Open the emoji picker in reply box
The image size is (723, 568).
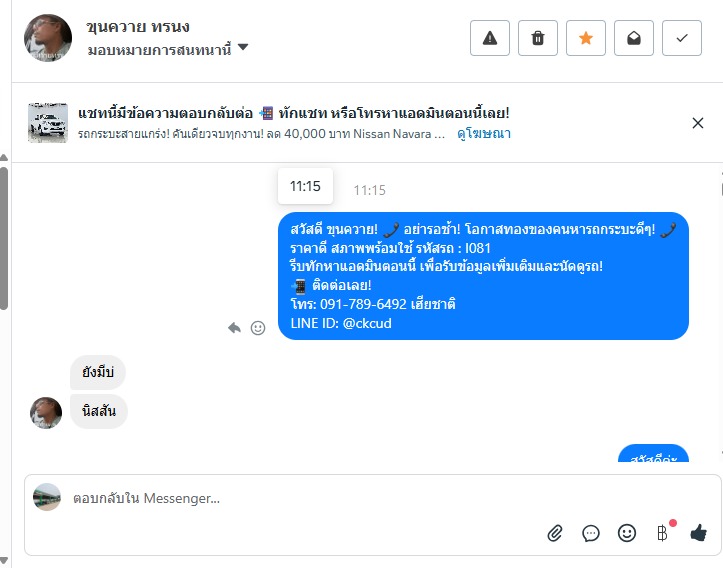click(627, 533)
